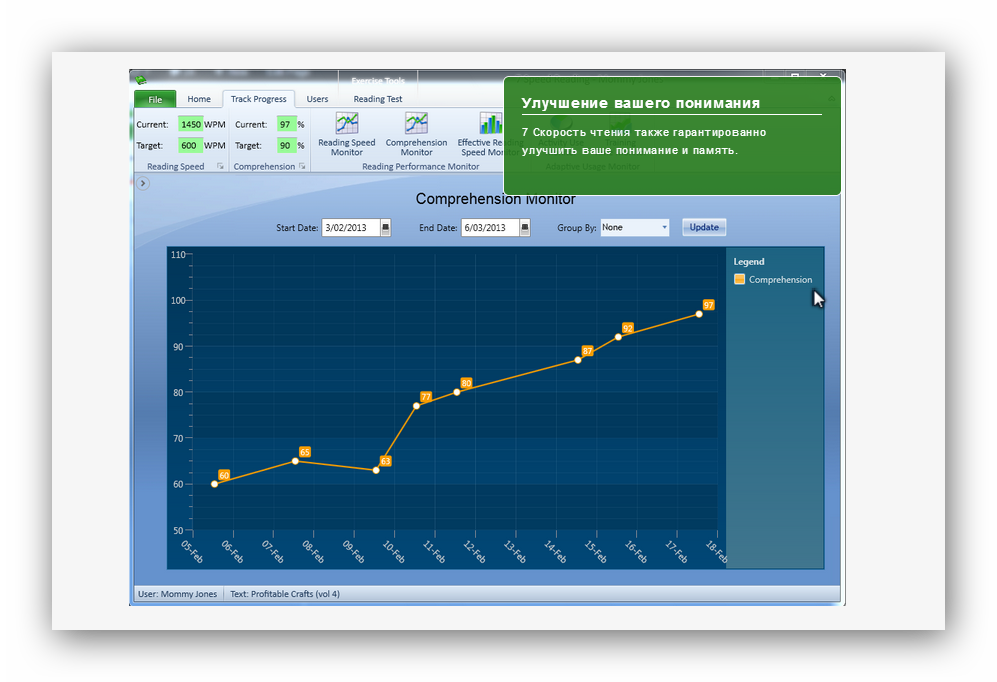Click Text: Profitable Crafts status entry

285,594
